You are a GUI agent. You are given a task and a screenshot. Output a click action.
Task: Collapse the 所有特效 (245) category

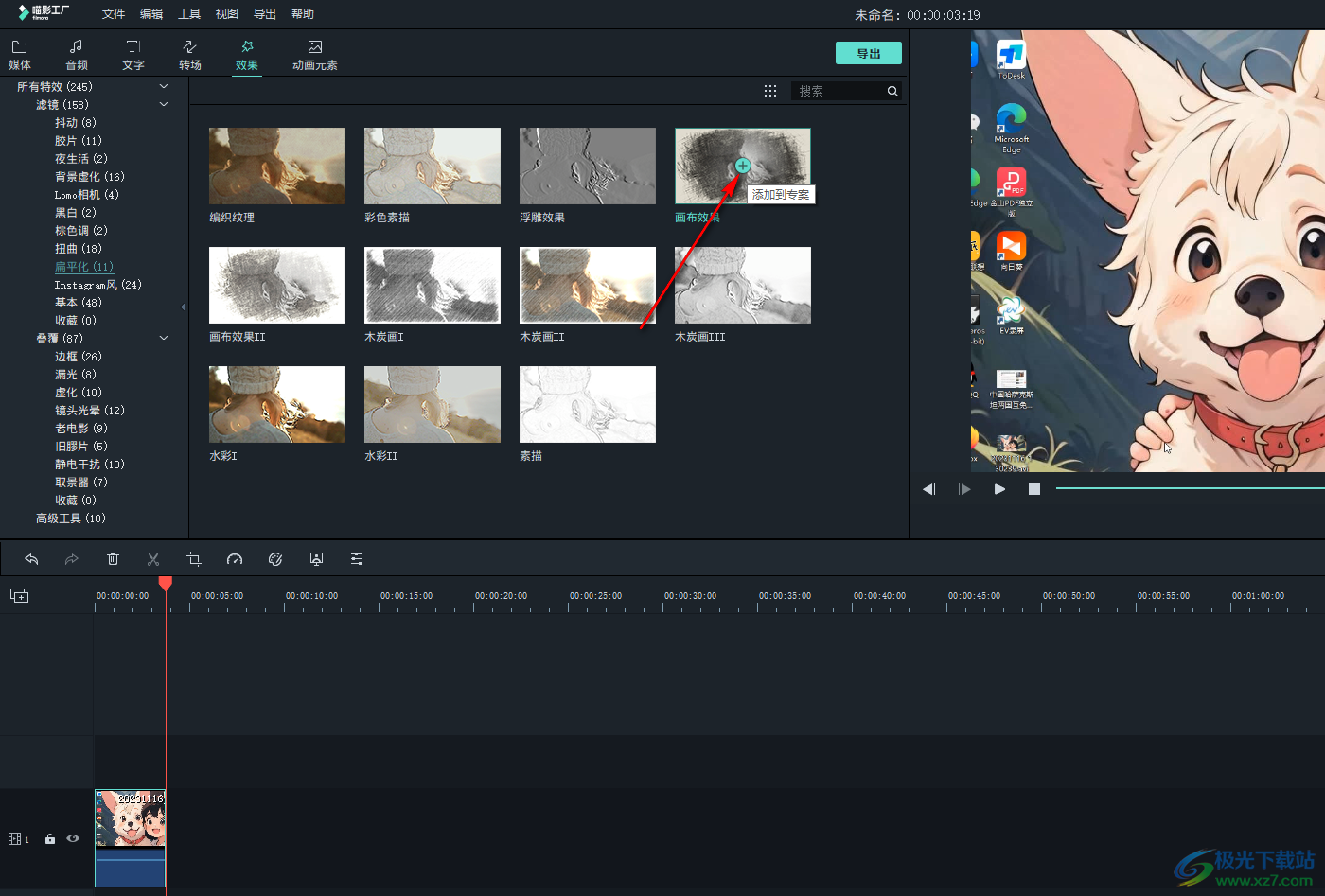point(164,86)
